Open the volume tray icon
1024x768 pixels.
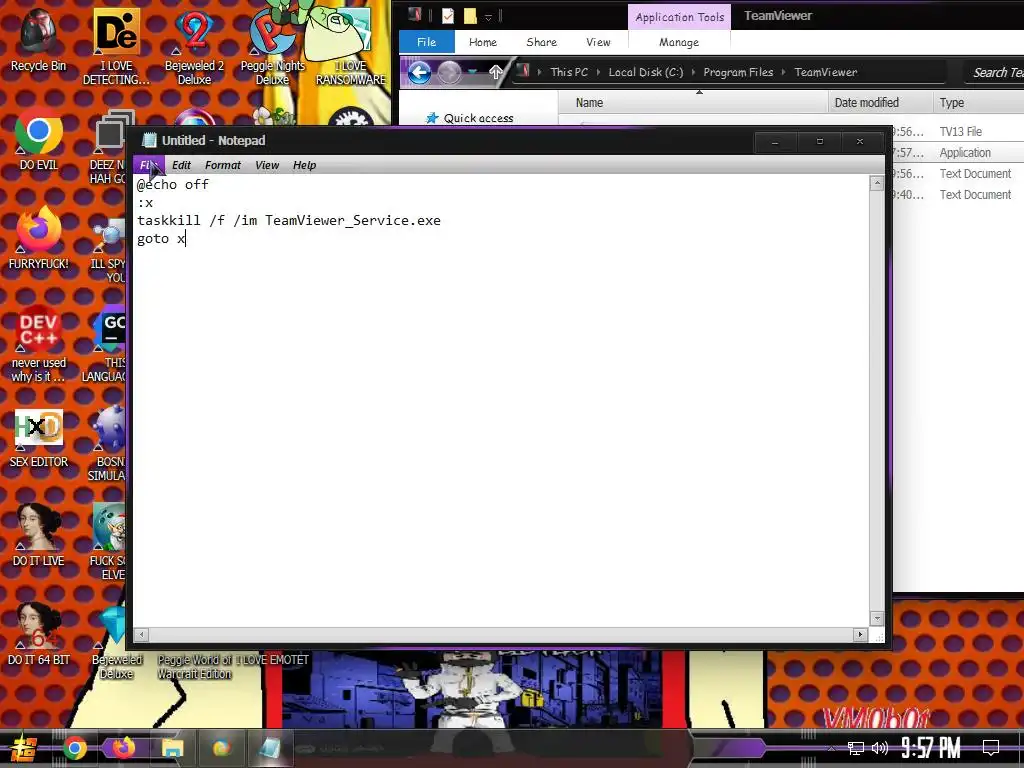pos(880,748)
